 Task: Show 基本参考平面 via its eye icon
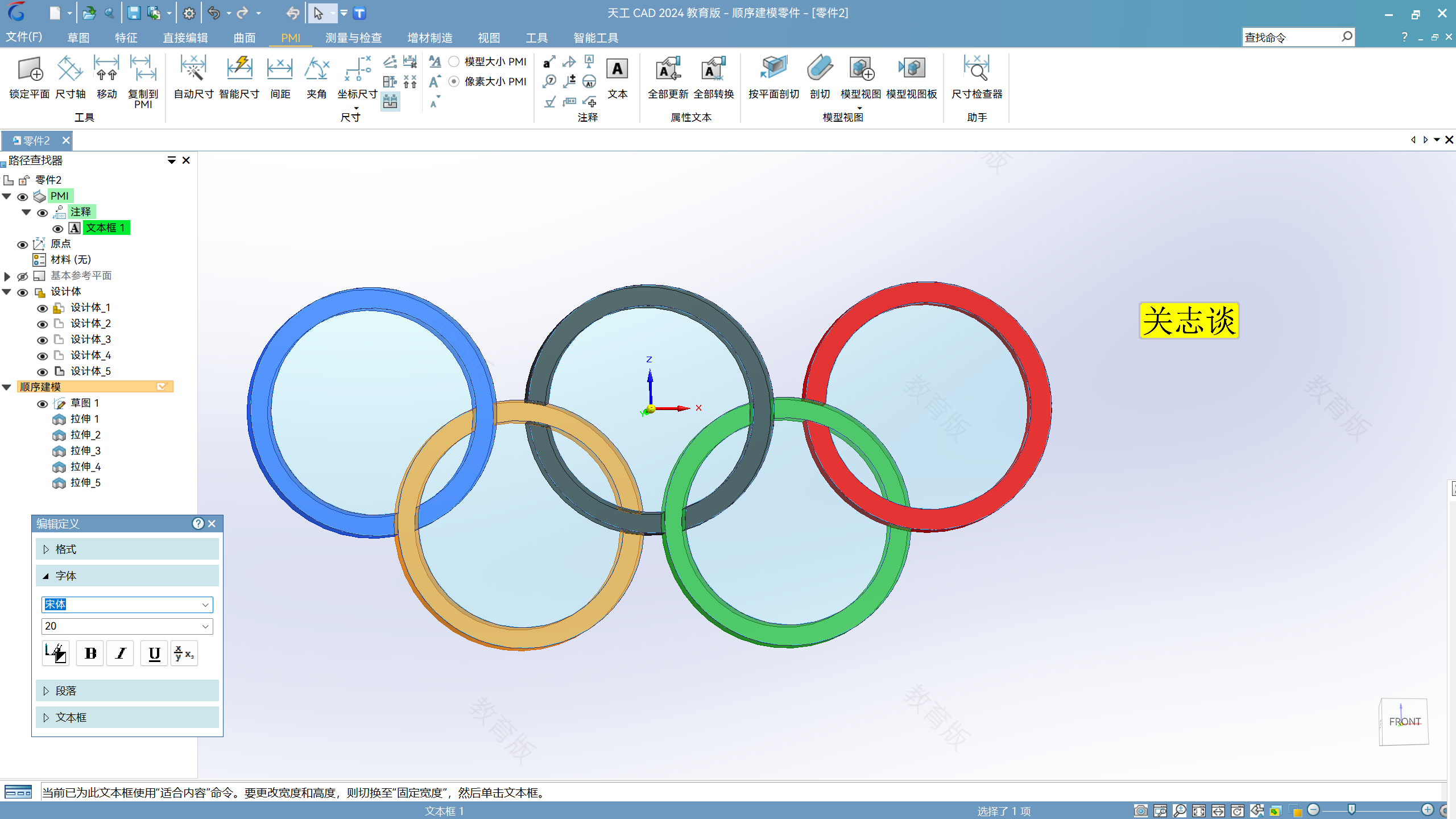coord(22,276)
